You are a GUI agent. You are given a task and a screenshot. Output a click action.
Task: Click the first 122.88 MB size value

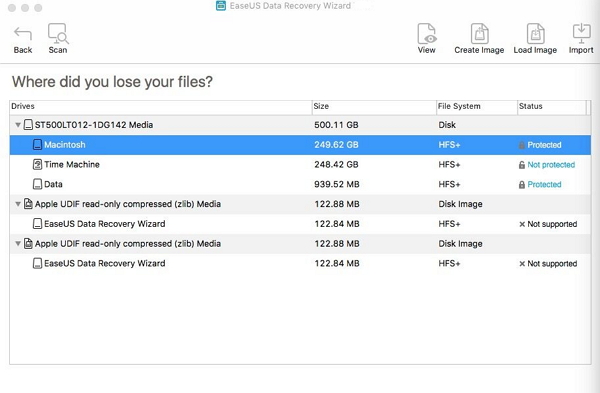[x=337, y=204]
